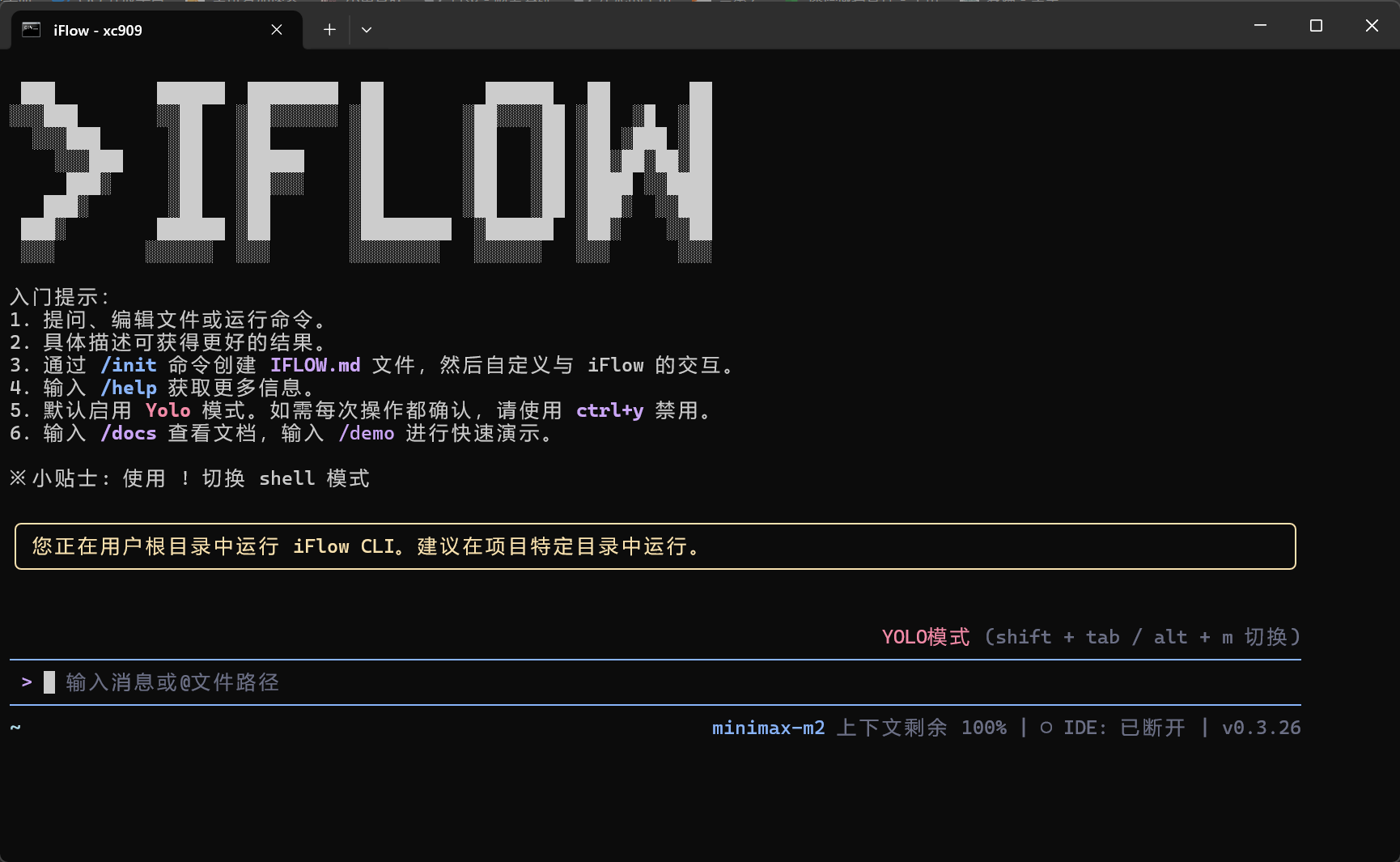This screenshot has height=862, width=1400.
Task: Click ctrl+y to disable confirmation mode
Action: coord(609,410)
